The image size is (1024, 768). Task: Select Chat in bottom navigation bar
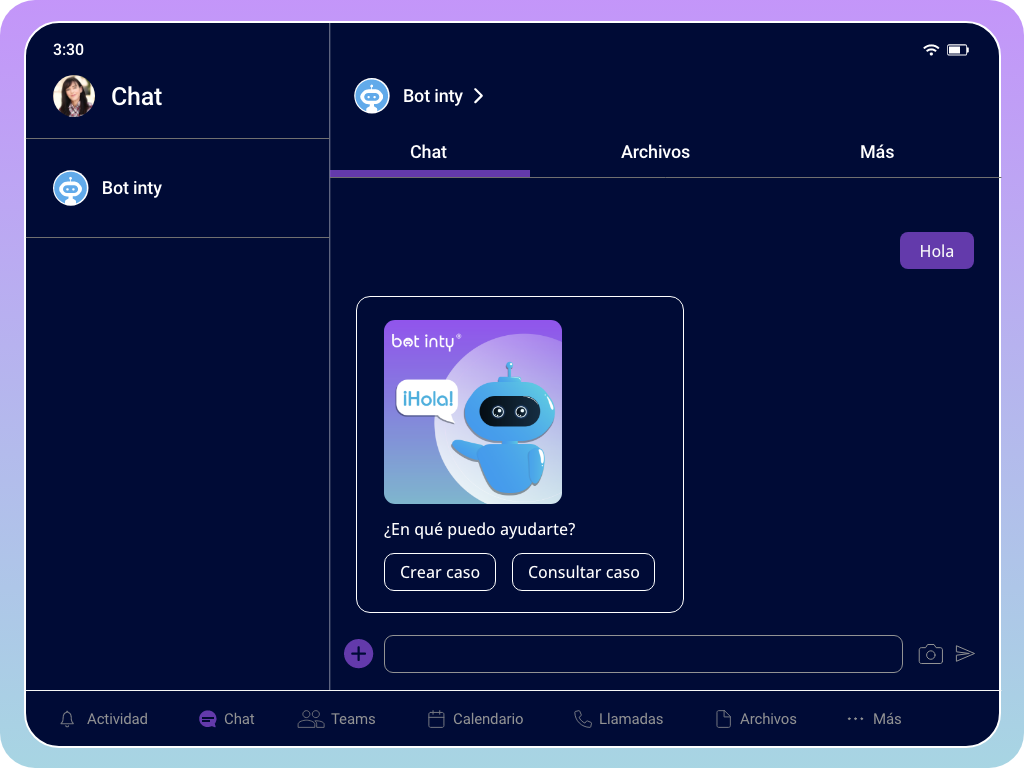(x=227, y=719)
